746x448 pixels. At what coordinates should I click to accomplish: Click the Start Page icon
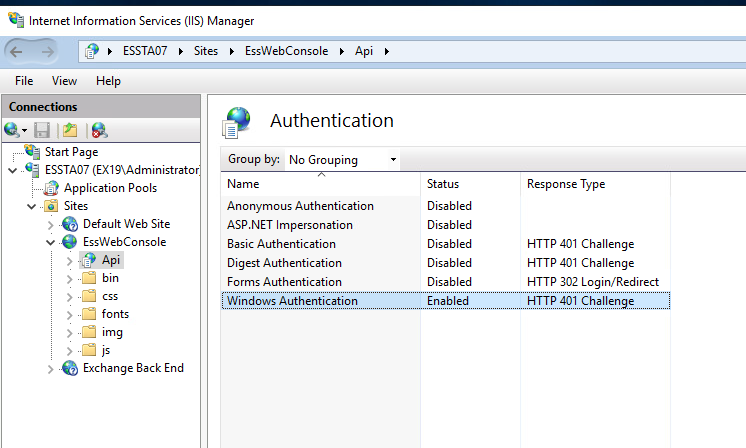coord(32,152)
